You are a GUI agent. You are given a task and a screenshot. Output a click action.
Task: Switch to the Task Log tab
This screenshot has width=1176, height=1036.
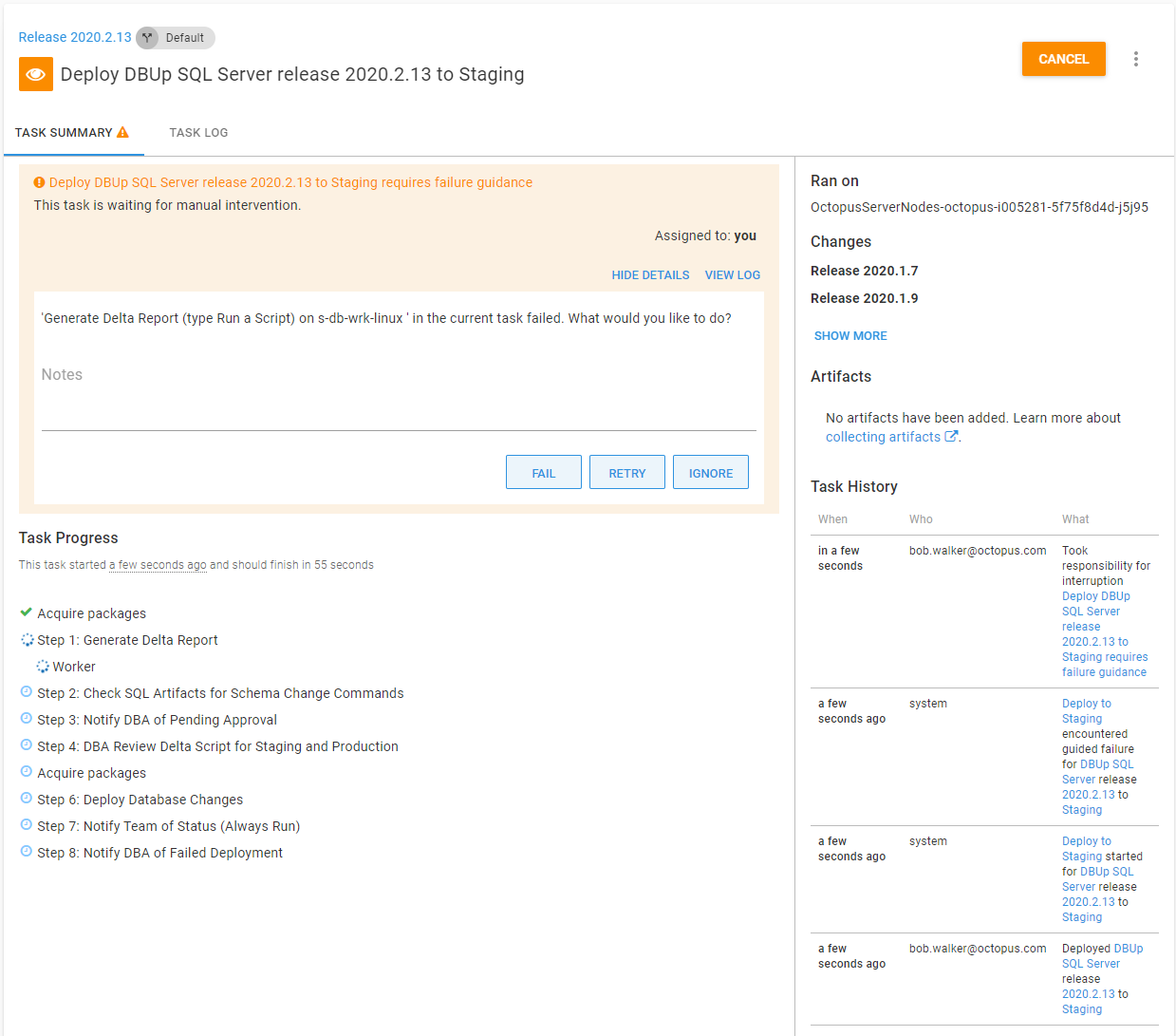pyautogui.click(x=198, y=133)
